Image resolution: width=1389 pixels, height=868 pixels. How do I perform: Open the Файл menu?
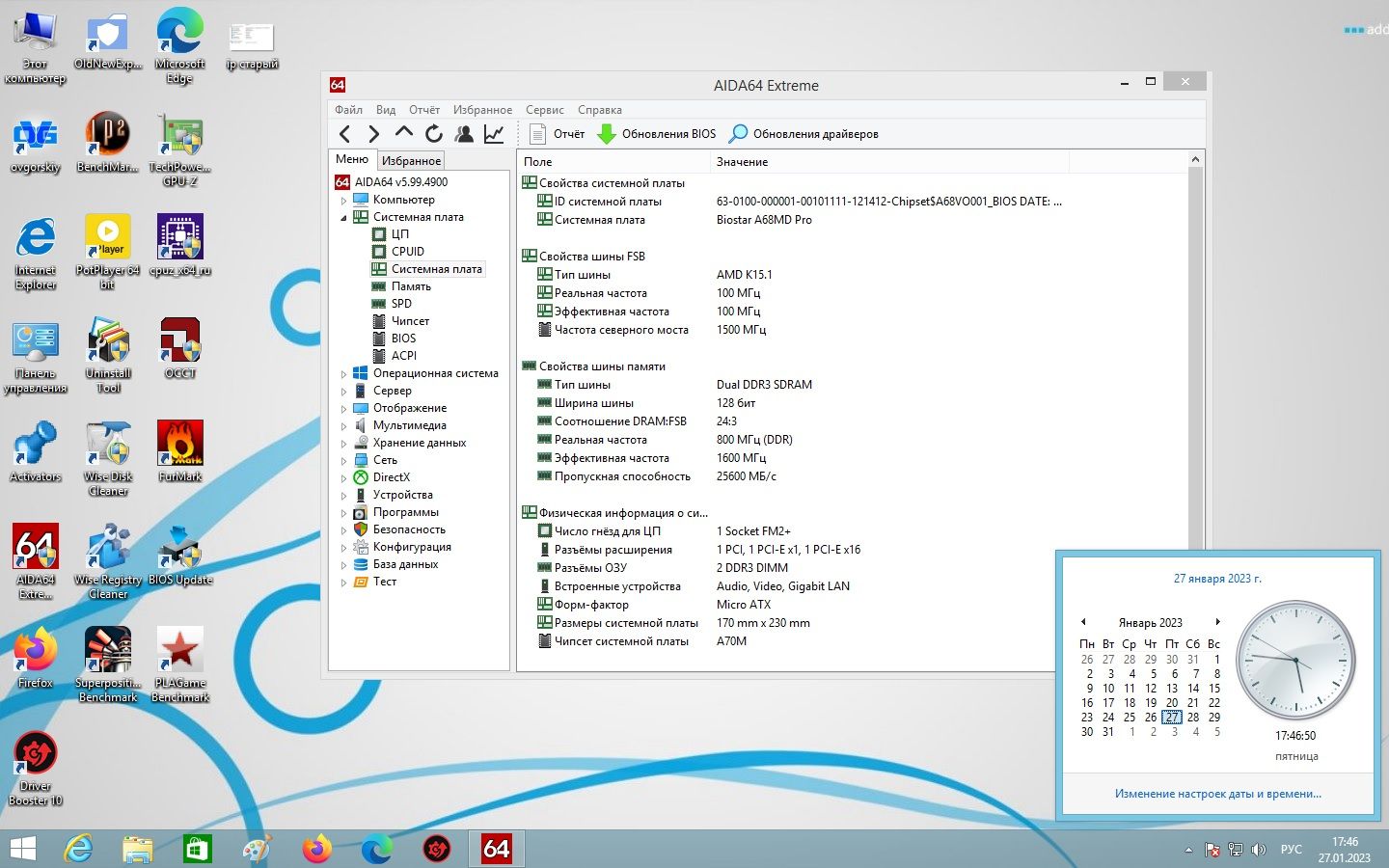[x=348, y=110]
